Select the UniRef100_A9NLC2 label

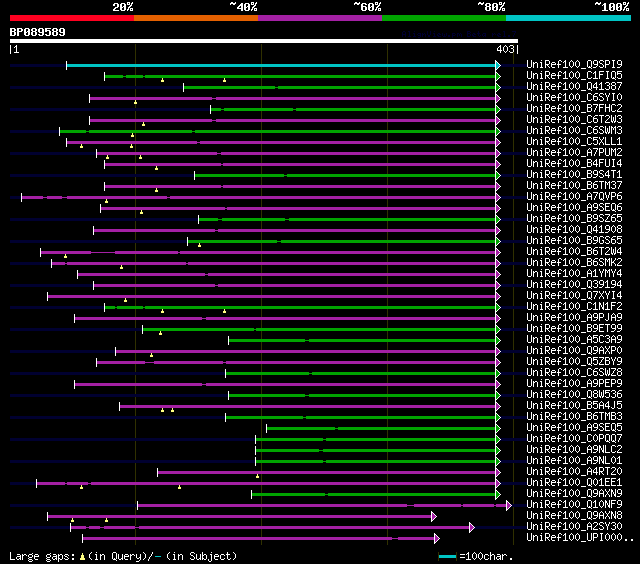click(574, 450)
